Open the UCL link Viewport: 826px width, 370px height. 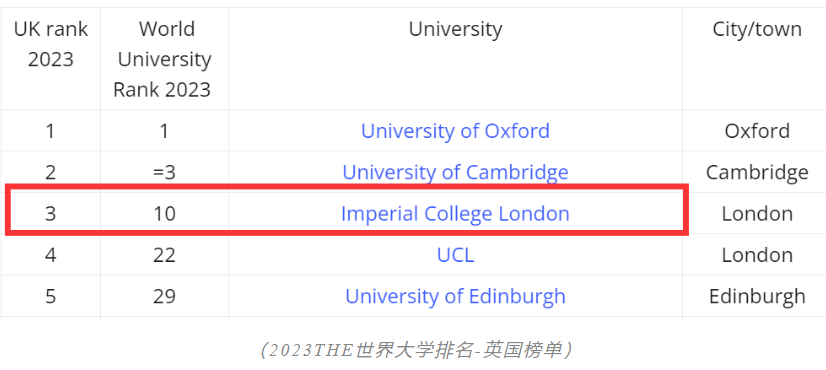click(455, 255)
